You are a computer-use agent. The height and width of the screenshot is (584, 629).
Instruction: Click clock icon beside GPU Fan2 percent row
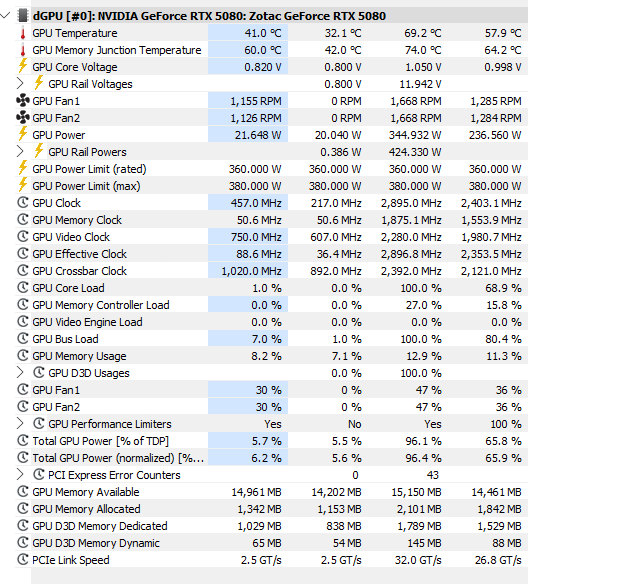click(23, 406)
